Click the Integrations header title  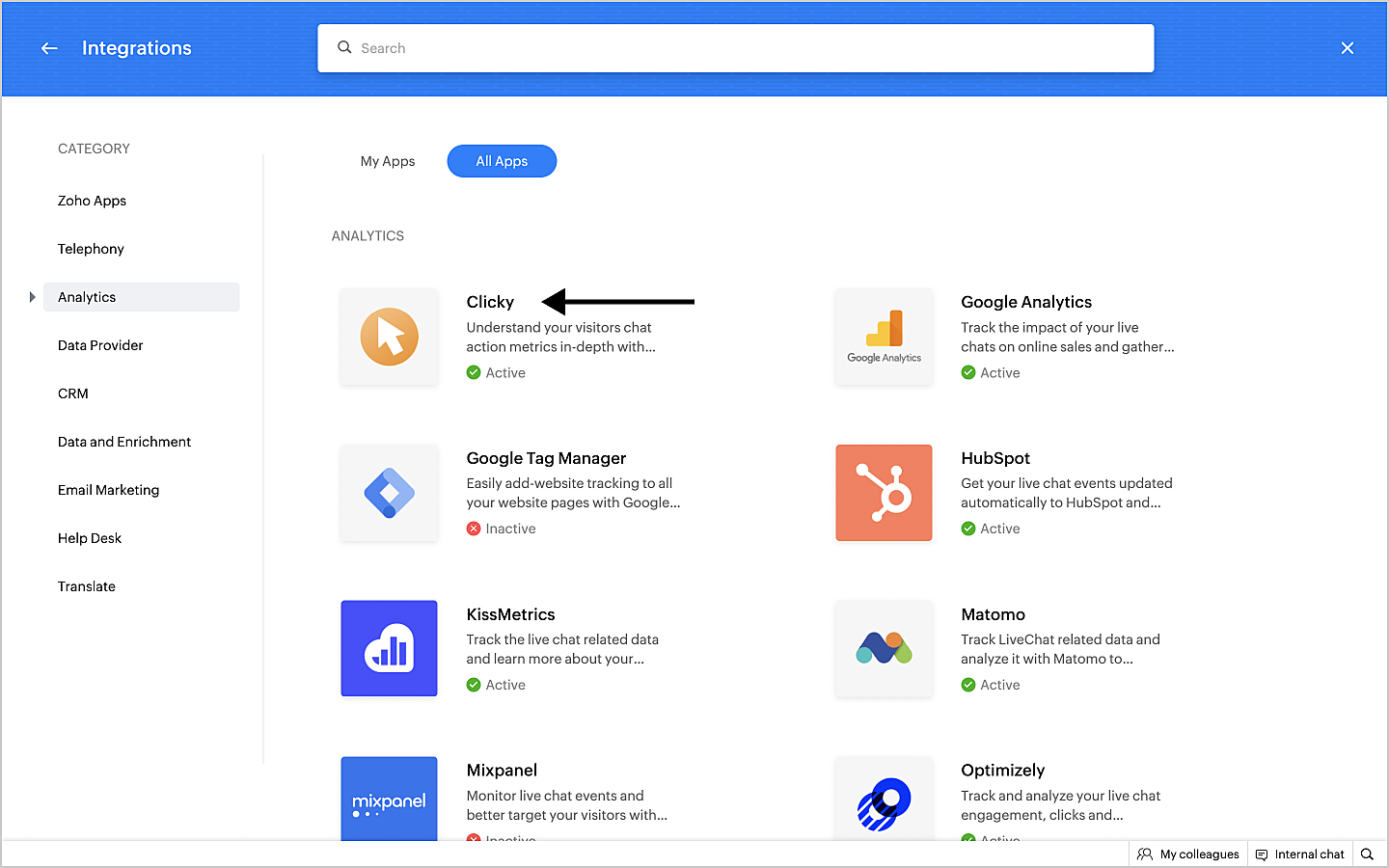pyautogui.click(x=137, y=48)
